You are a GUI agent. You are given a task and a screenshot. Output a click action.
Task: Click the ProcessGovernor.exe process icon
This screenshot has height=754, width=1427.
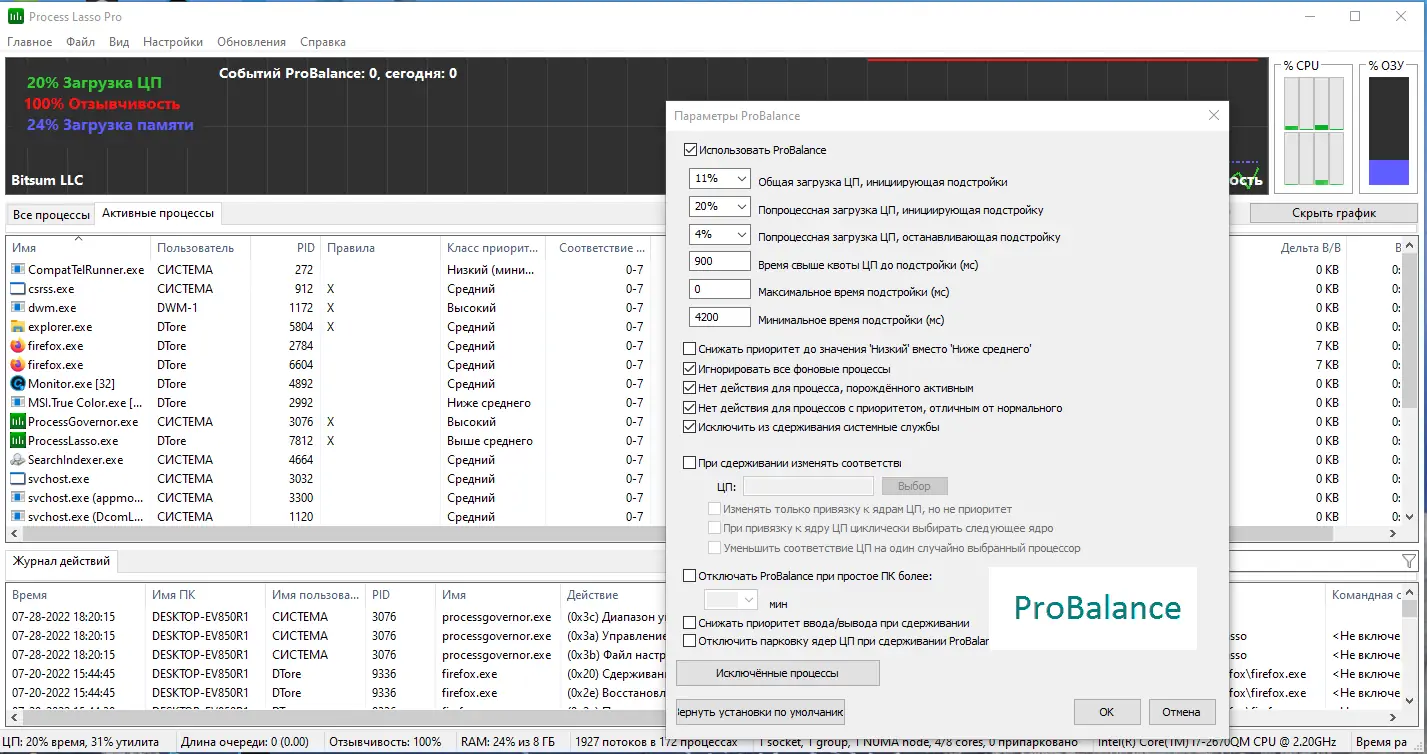pos(18,422)
